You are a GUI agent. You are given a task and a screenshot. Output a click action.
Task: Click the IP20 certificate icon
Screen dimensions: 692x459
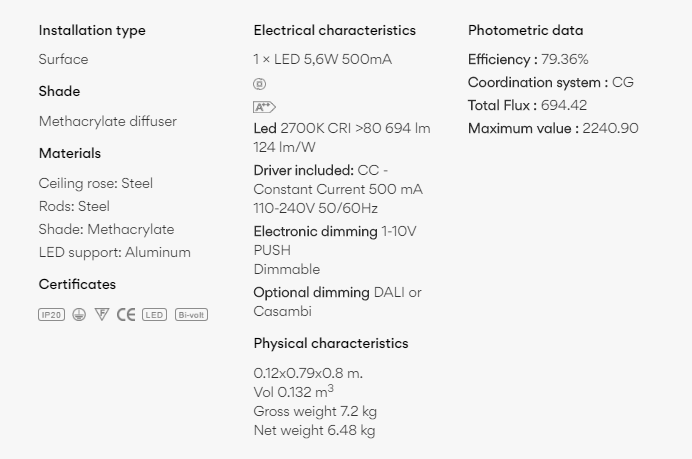[x=52, y=315]
